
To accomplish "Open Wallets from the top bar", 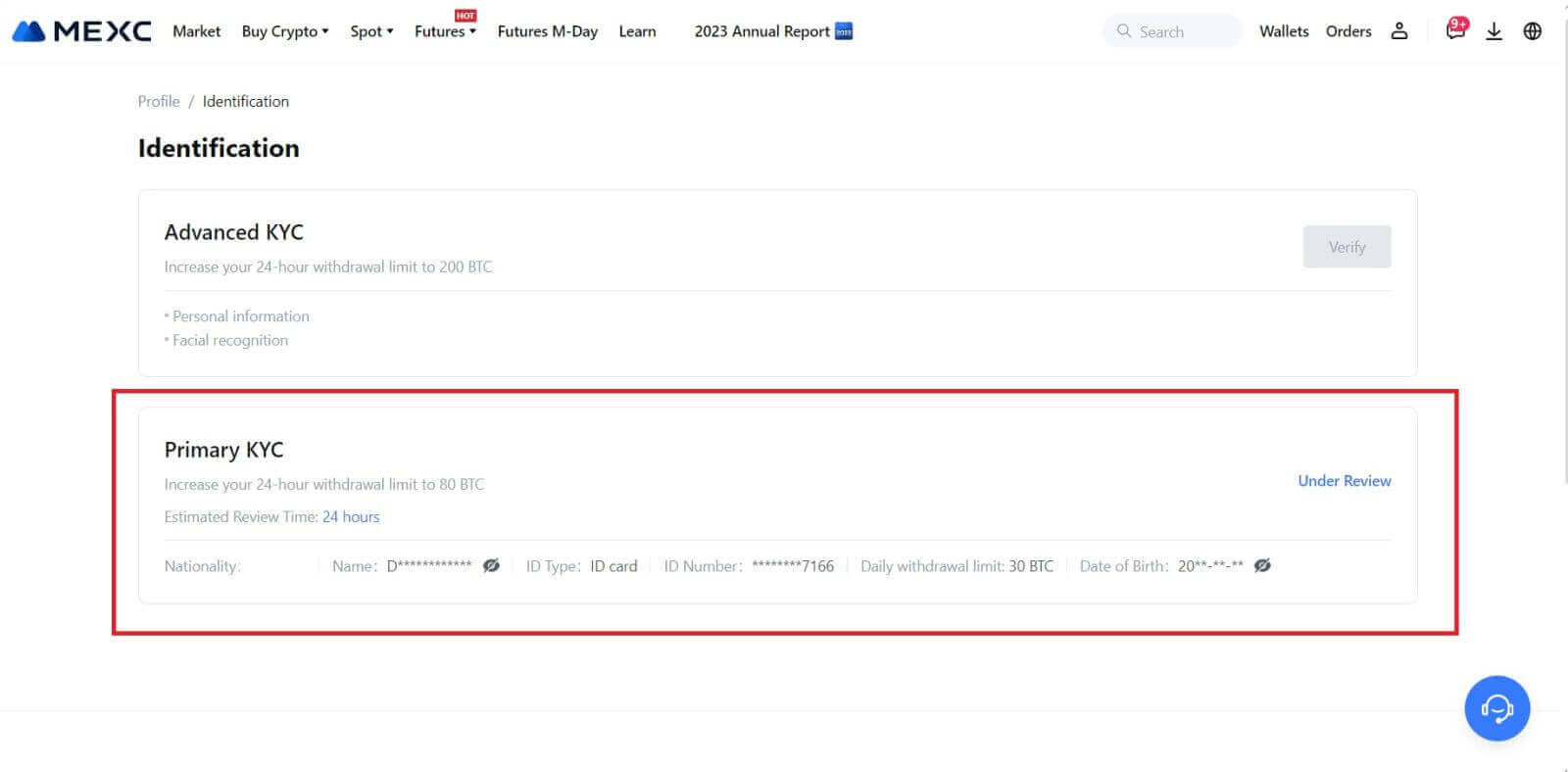I will [x=1284, y=31].
